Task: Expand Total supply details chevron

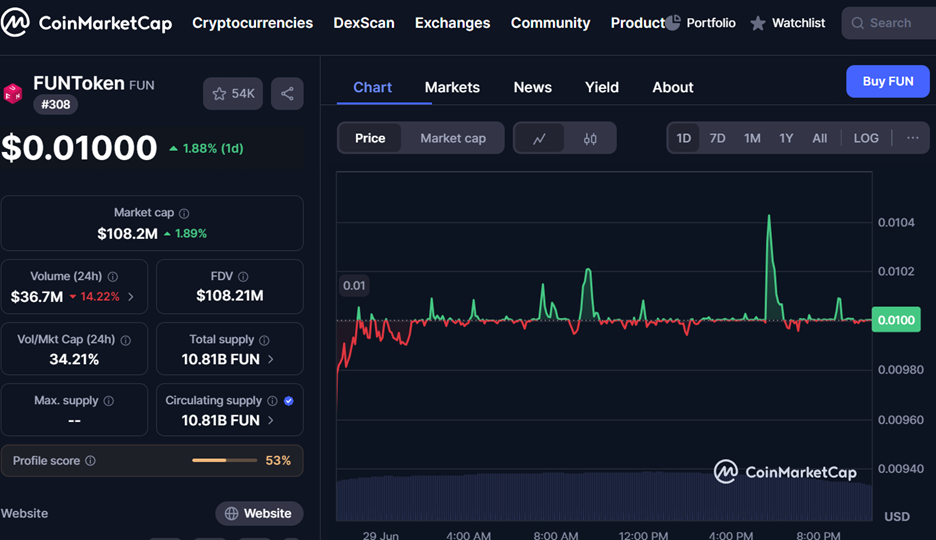Action: (x=271, y=359)
